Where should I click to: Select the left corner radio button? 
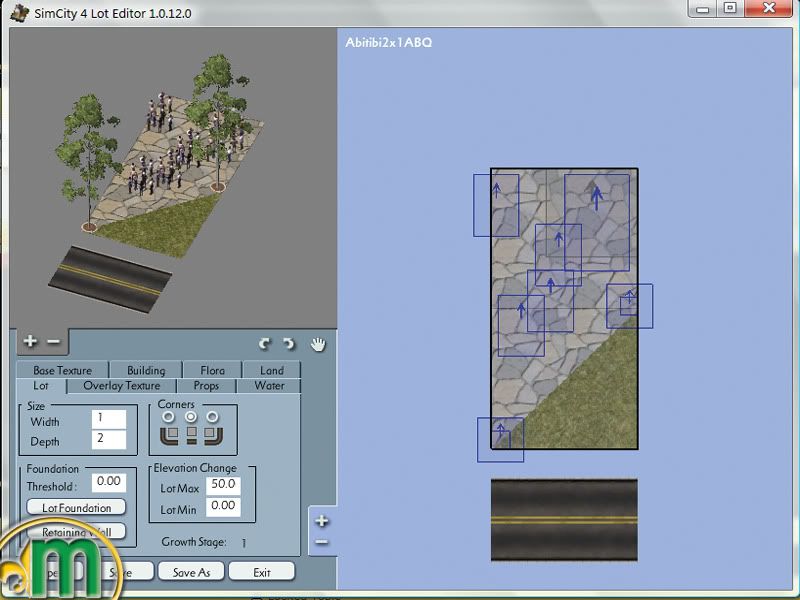pos(168,417)
